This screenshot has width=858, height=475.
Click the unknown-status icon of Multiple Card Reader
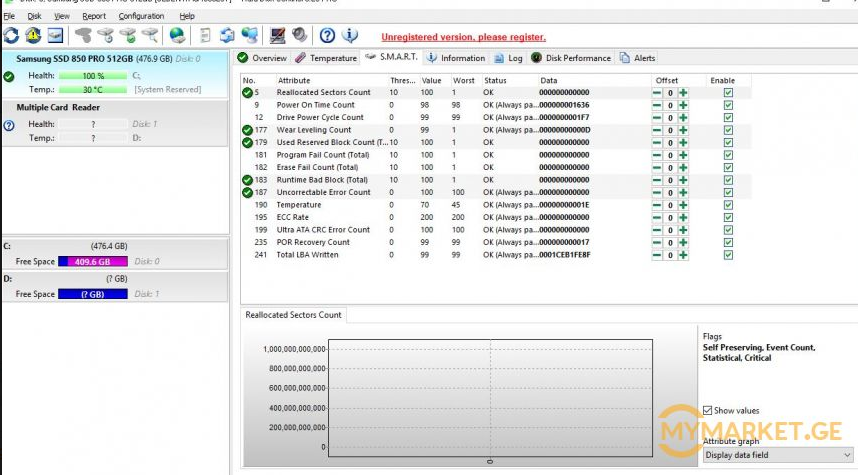click(x=9, y=125)
